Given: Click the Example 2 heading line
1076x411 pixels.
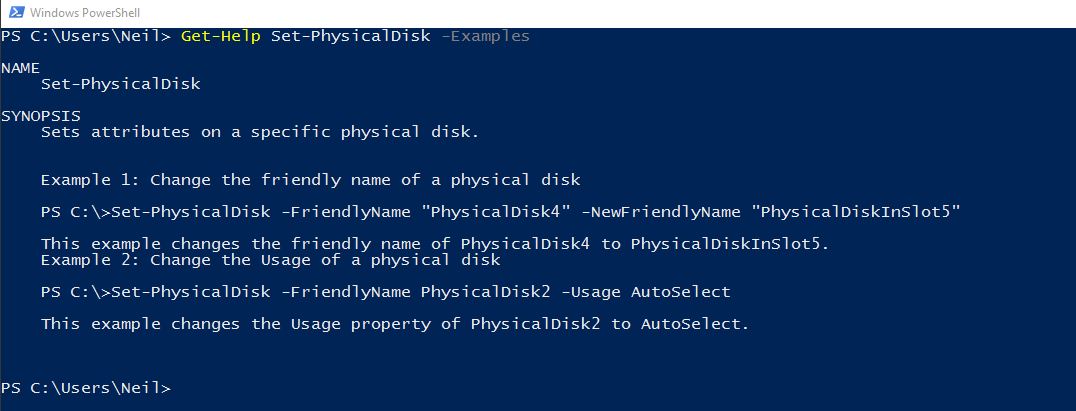Looking at the screenshot, I should tap(270, 260).
